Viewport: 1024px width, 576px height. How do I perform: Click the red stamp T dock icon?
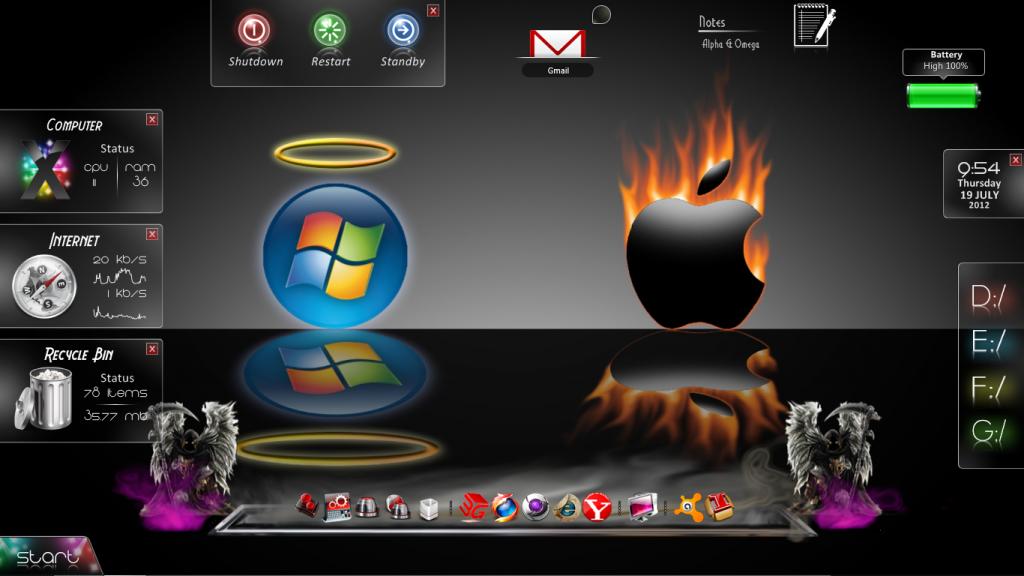(x=720, y=507)
